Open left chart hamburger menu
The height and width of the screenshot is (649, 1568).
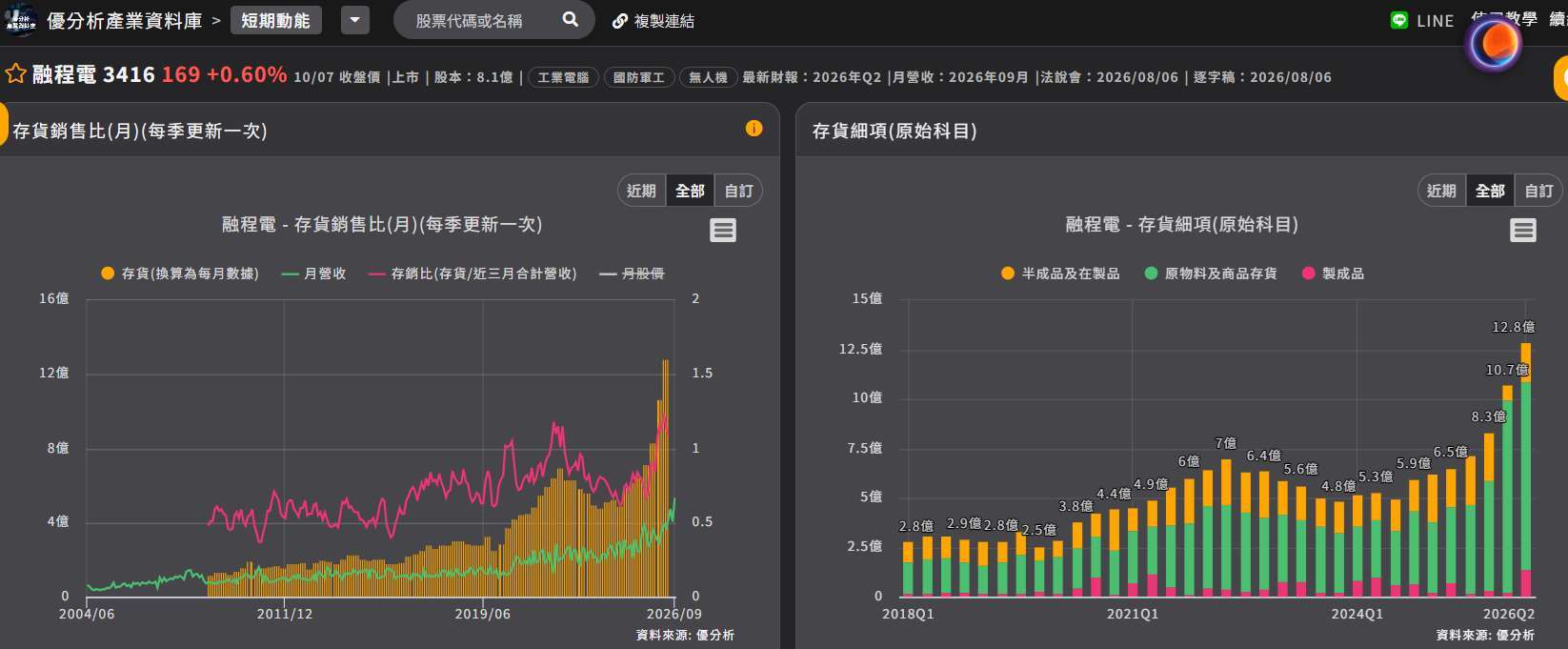(723, 230)
